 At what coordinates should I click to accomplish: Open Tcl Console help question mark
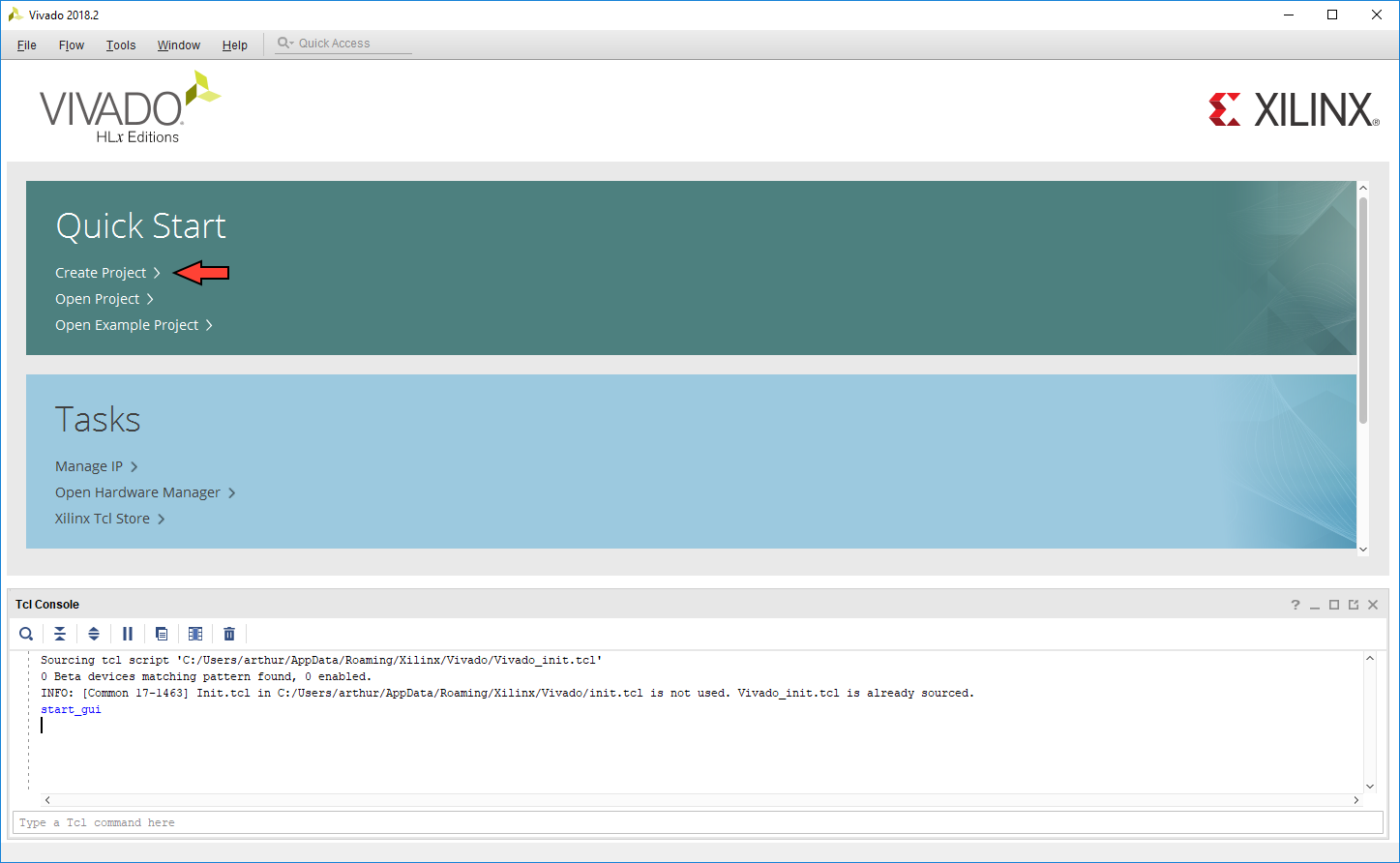(x=1296, y=605)
